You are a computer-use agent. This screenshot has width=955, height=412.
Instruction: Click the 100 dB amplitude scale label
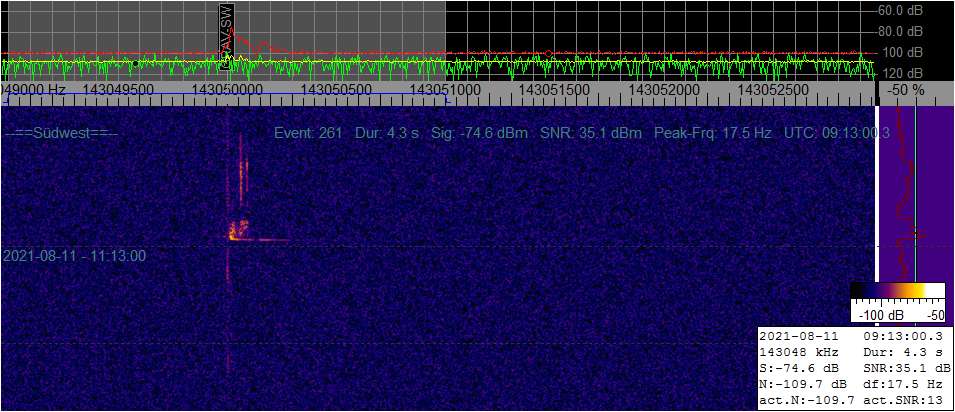pos(904,52)
